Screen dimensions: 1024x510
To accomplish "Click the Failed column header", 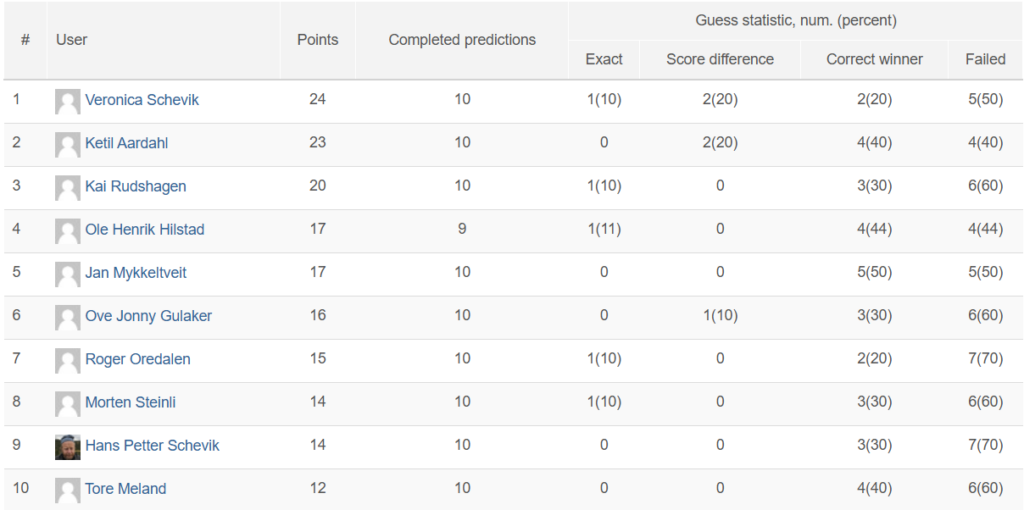I will tap(985, 59).
